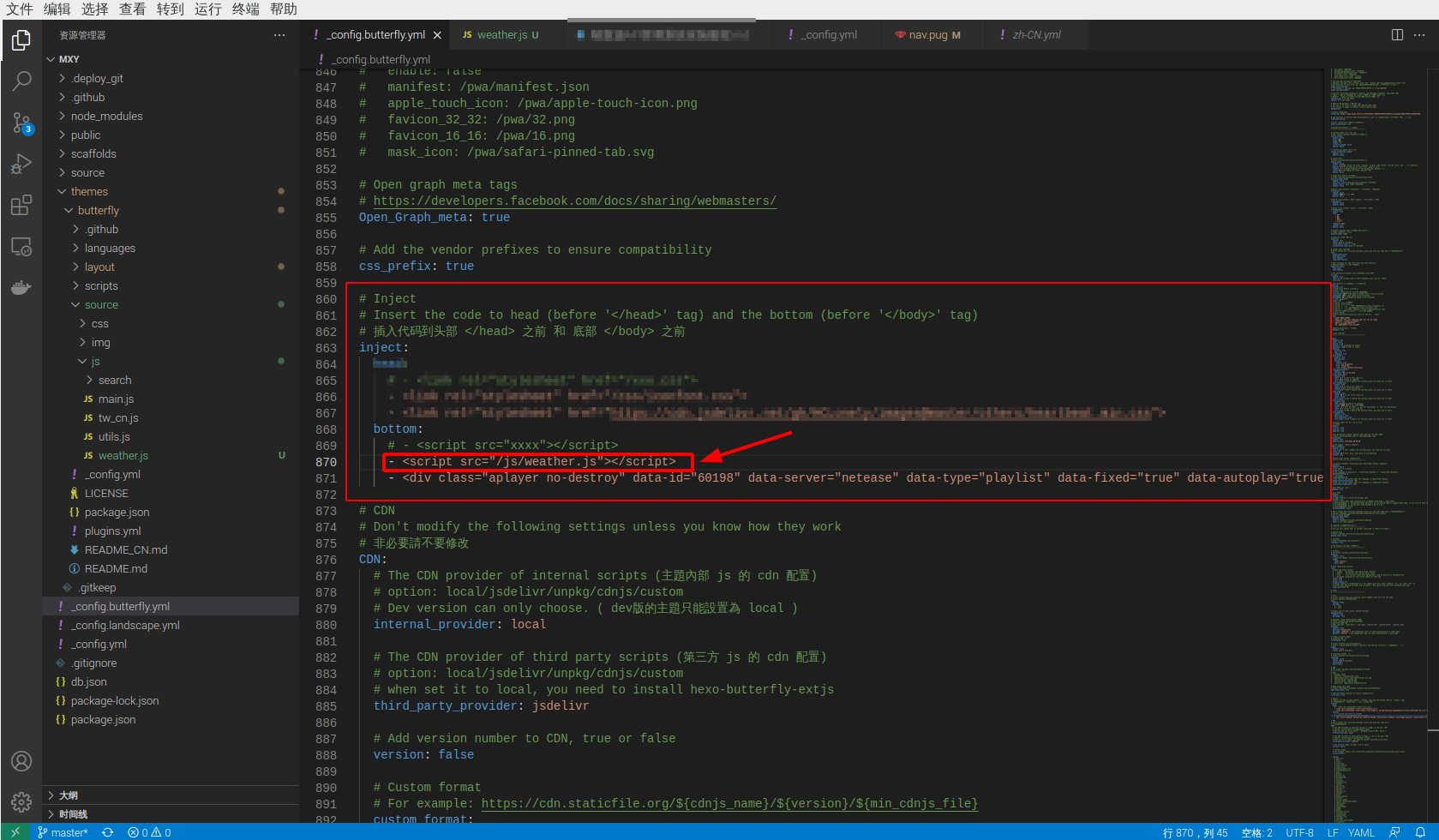Expand the 大纲 outline section
The image size is (1439, 840).
pos(171,795)
